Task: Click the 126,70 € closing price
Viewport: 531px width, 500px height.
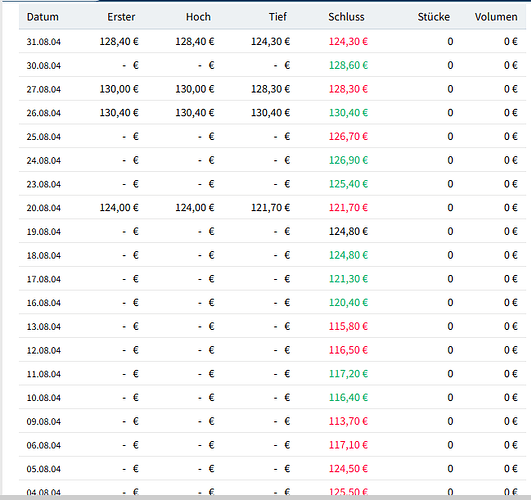Action: (x=348, y=137)
